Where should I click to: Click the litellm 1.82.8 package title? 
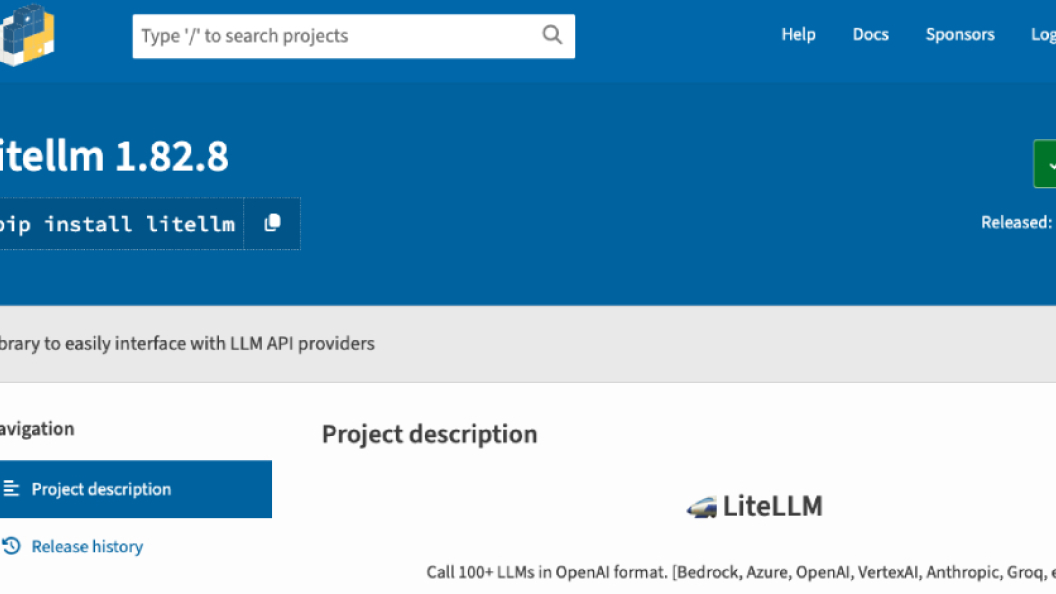113,157
